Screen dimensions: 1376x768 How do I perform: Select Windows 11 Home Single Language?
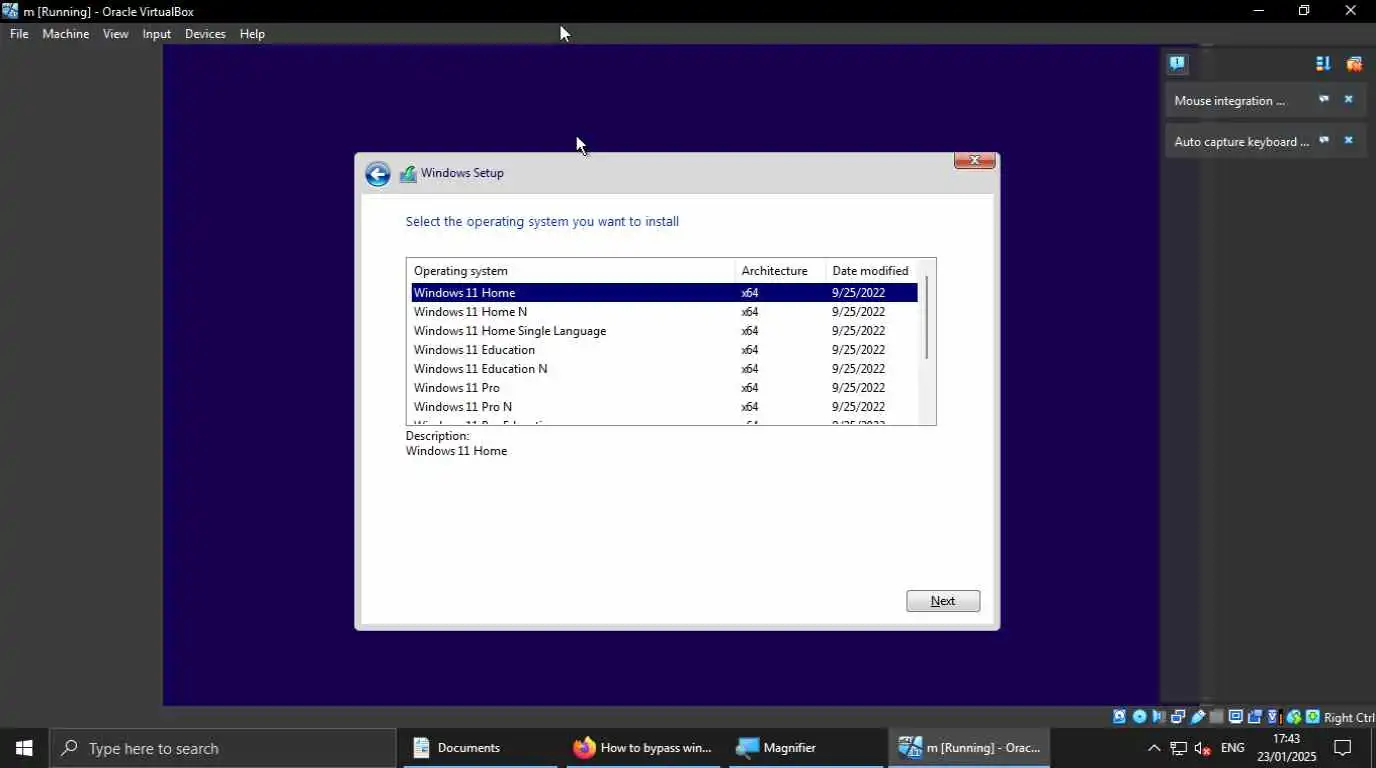click(664, 331)
